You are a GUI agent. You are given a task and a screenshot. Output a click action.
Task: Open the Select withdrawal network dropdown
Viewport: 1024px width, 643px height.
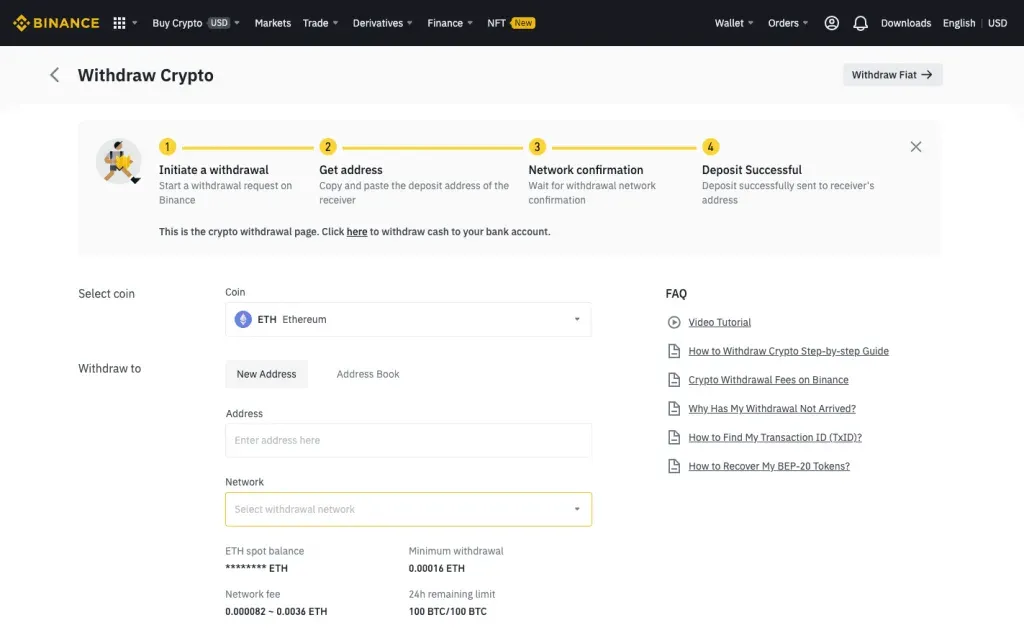click(x=408, y=509)
